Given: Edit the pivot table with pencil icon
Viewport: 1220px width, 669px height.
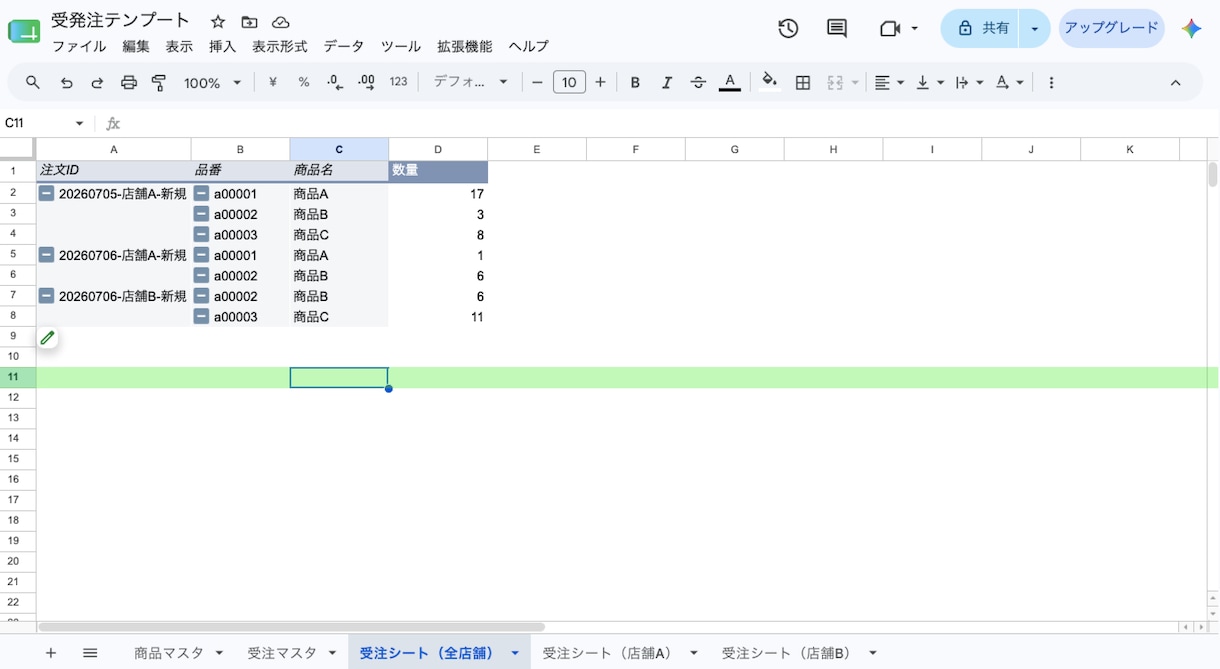Looking at the screenshot, I should pos(47,338).
